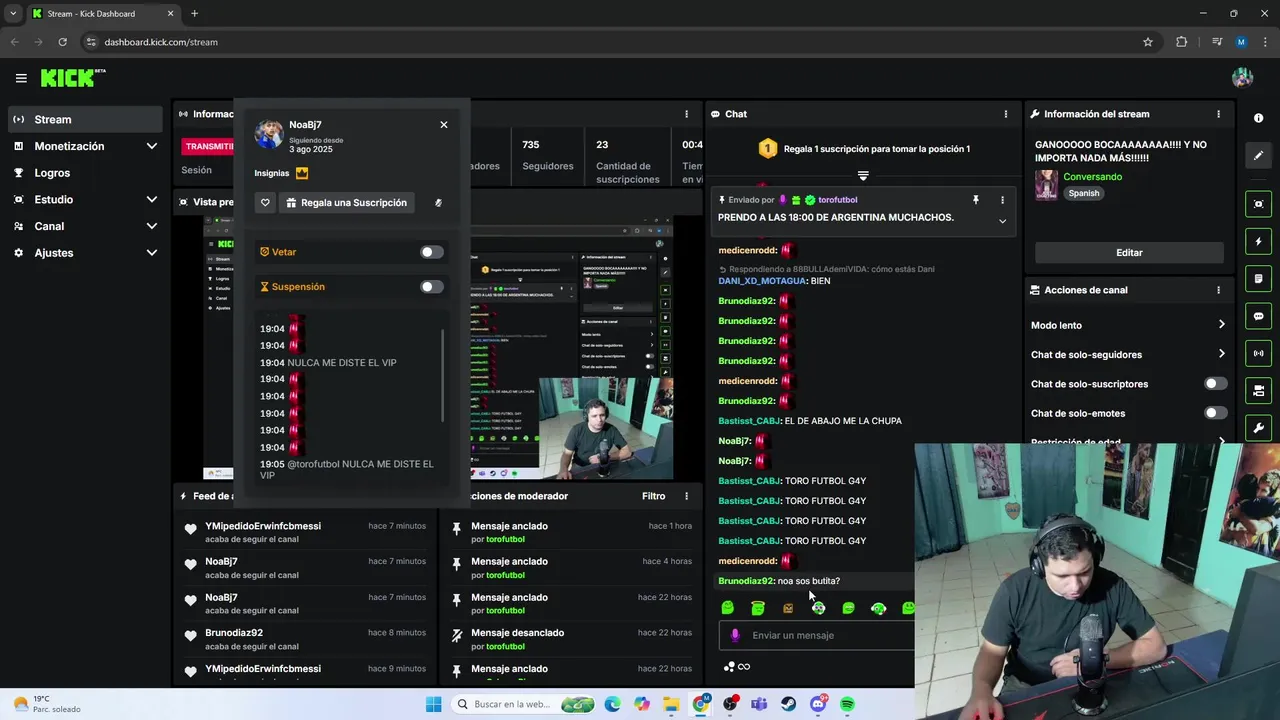Open Acciones de canal three-dot menu
The width and height of the screenshot is (1280, 720).
pos(1218,290)
